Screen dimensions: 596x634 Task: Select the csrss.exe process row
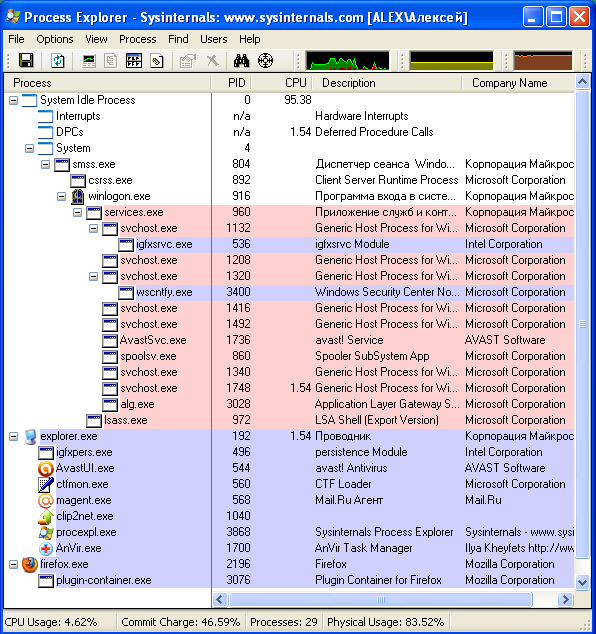289,180
